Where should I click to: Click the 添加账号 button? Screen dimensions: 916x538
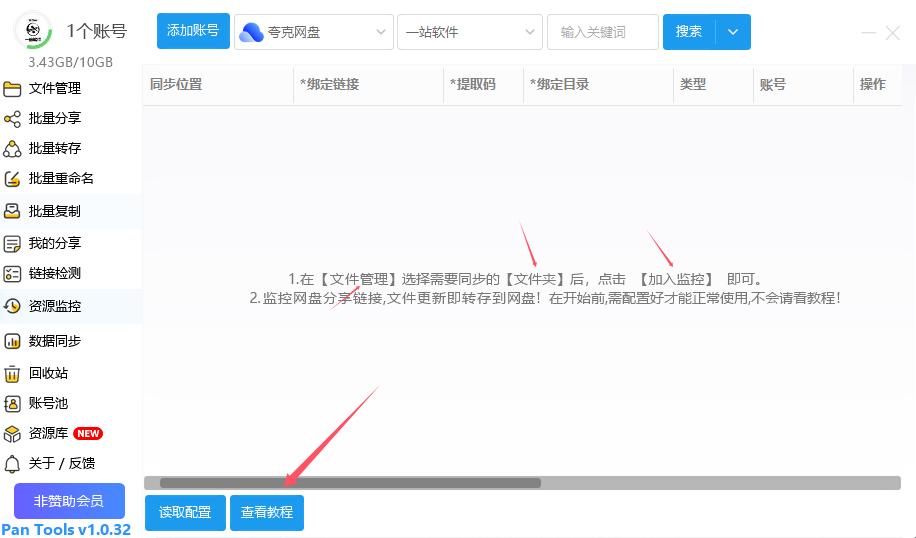click(x=193, y=31)
